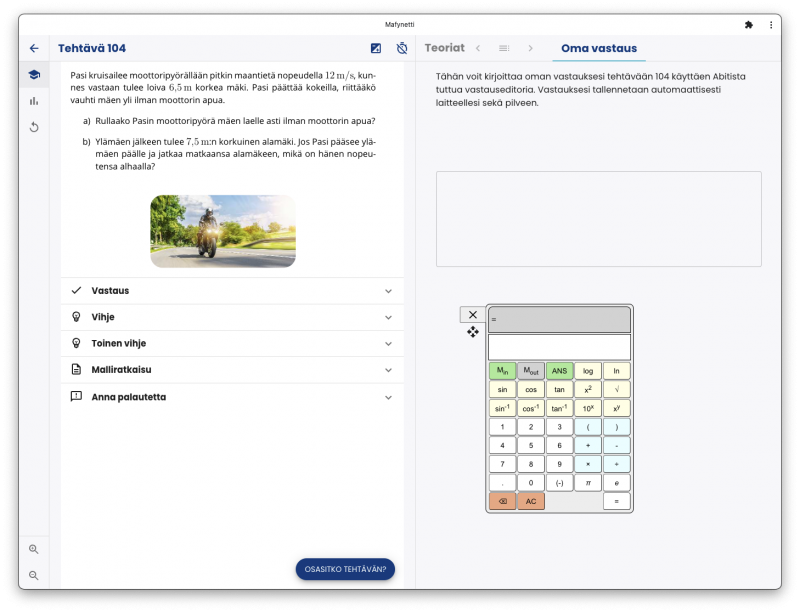Expand the Malliratkaisu section
800x612 pixels.
click(x=232, y=369)
